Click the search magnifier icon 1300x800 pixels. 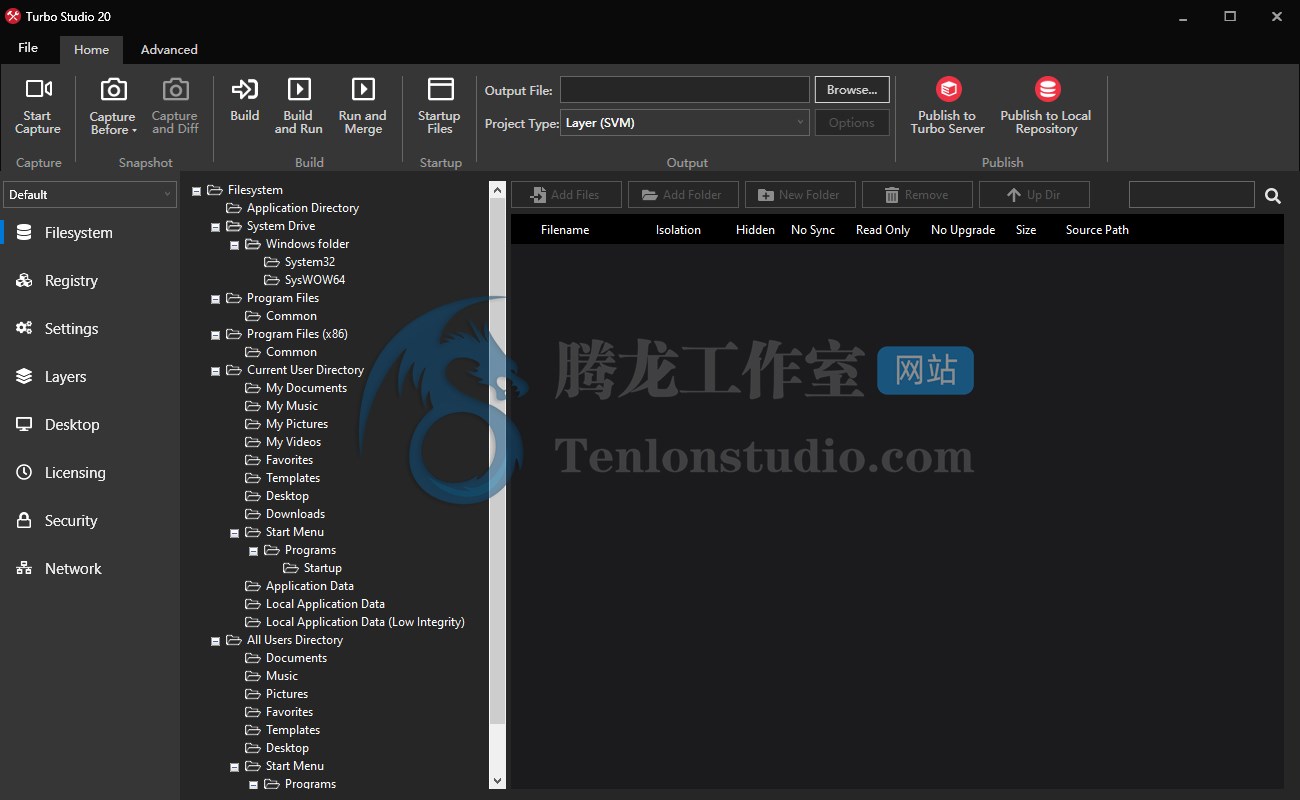[x=1272, y=196]
